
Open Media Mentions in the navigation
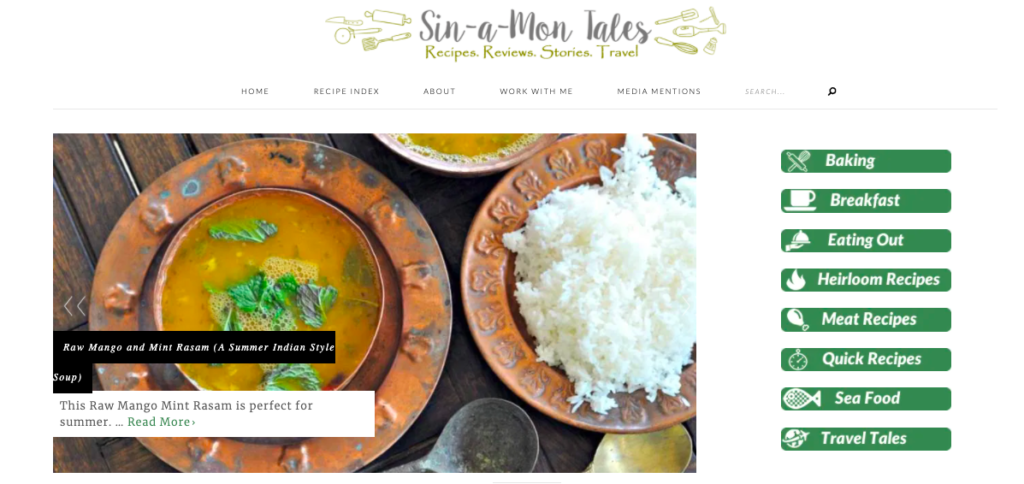tap(659, 91)
